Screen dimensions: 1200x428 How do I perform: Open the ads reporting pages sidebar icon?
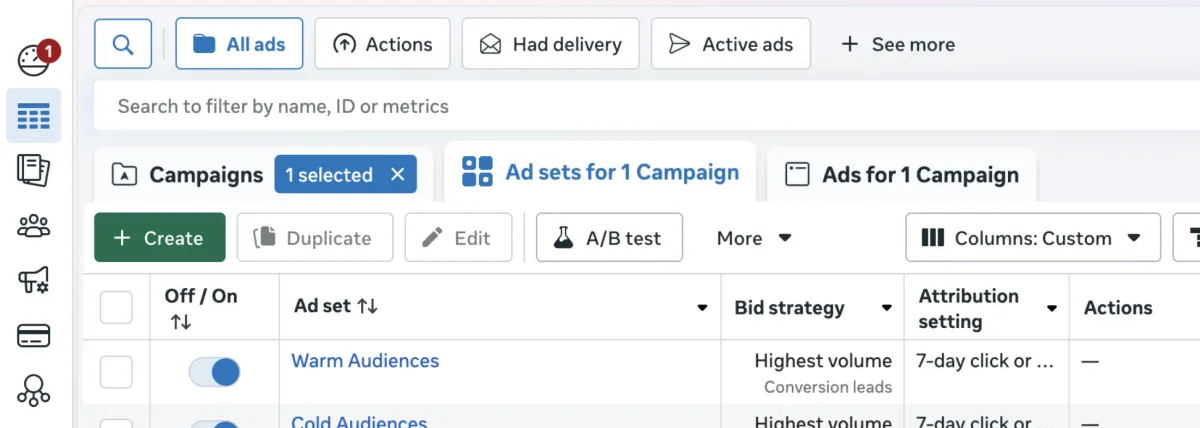point(34,170)
